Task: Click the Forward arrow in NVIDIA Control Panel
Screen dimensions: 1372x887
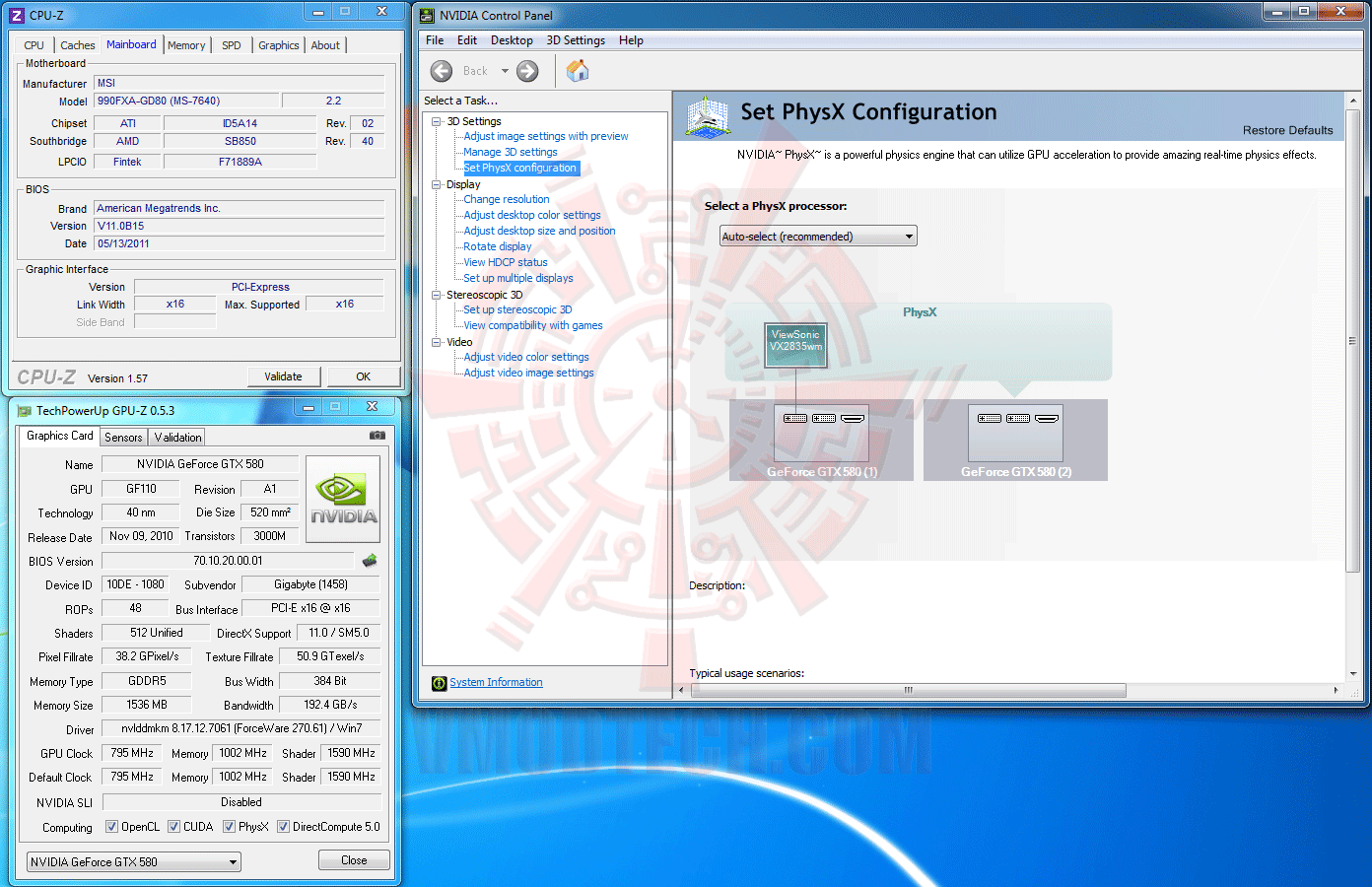Action: [527, 71]
